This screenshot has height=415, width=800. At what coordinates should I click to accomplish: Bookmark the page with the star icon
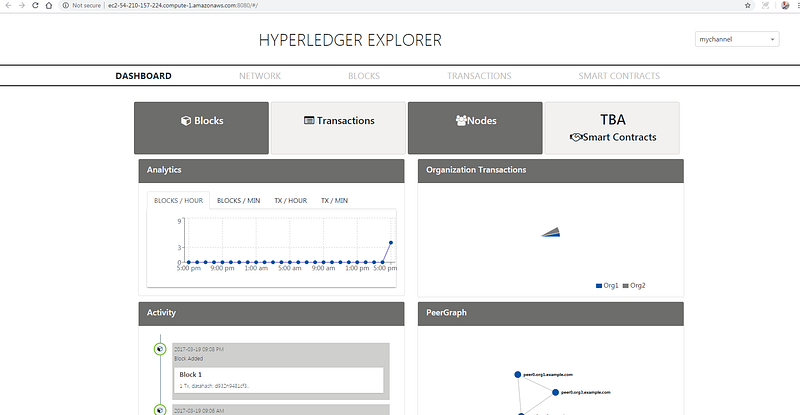[x=747, y=5]
